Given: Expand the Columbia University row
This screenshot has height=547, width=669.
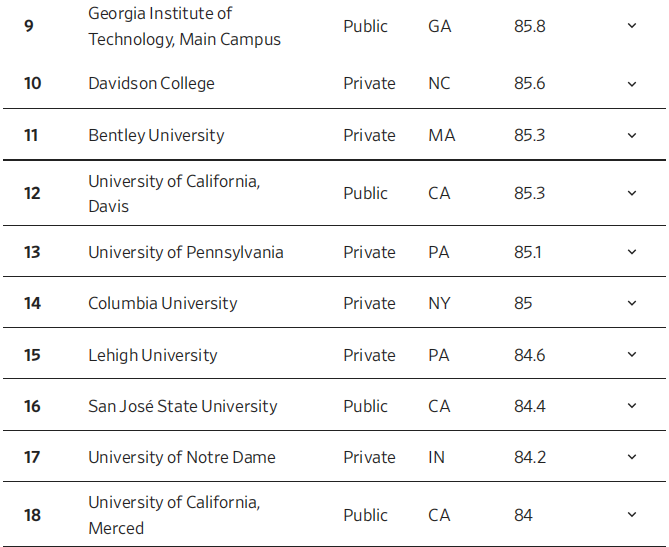Looking at the screenshot, I should pyautogui.click(x=631, y=303).
